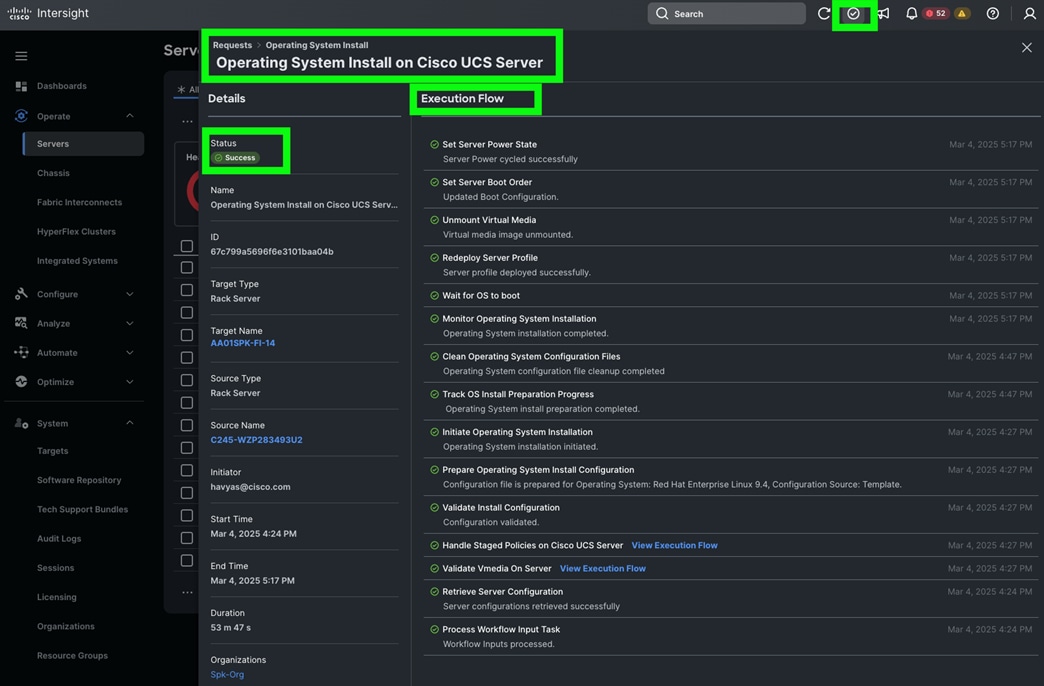Viewport: 1044px width, 686px height.
Task: Open Fabric Interconnects in the sidebar
Action: point(79,202)
